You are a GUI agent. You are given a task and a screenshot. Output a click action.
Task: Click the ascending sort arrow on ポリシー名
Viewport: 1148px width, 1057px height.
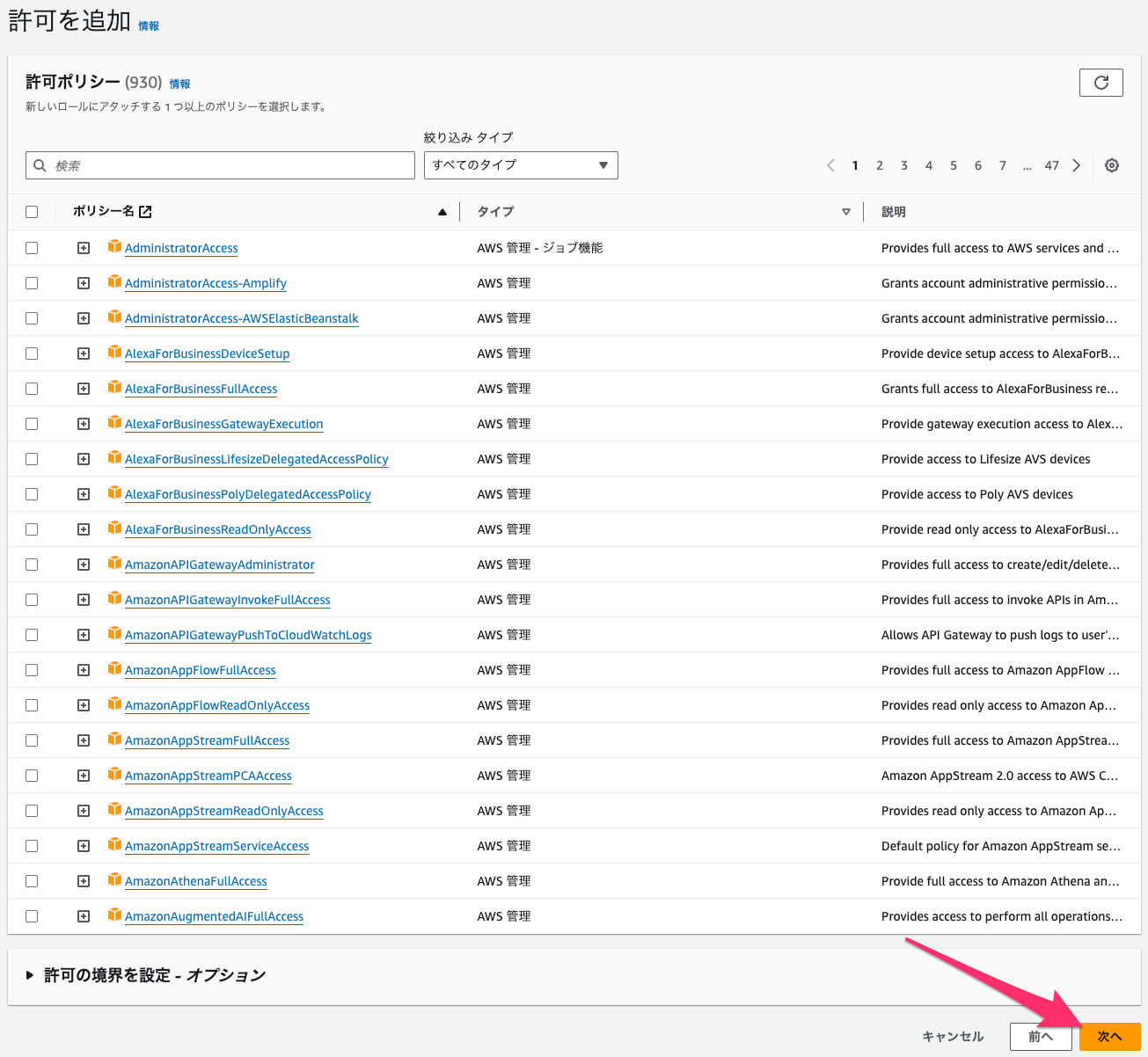pos(442,212)
